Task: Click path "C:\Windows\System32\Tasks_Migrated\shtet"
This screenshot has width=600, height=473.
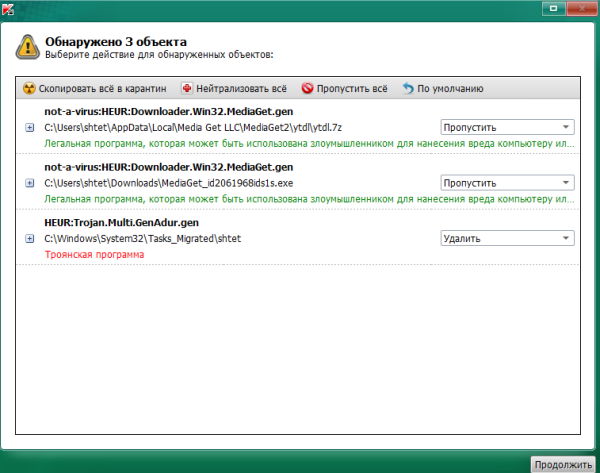Action: tap(142, 239)
